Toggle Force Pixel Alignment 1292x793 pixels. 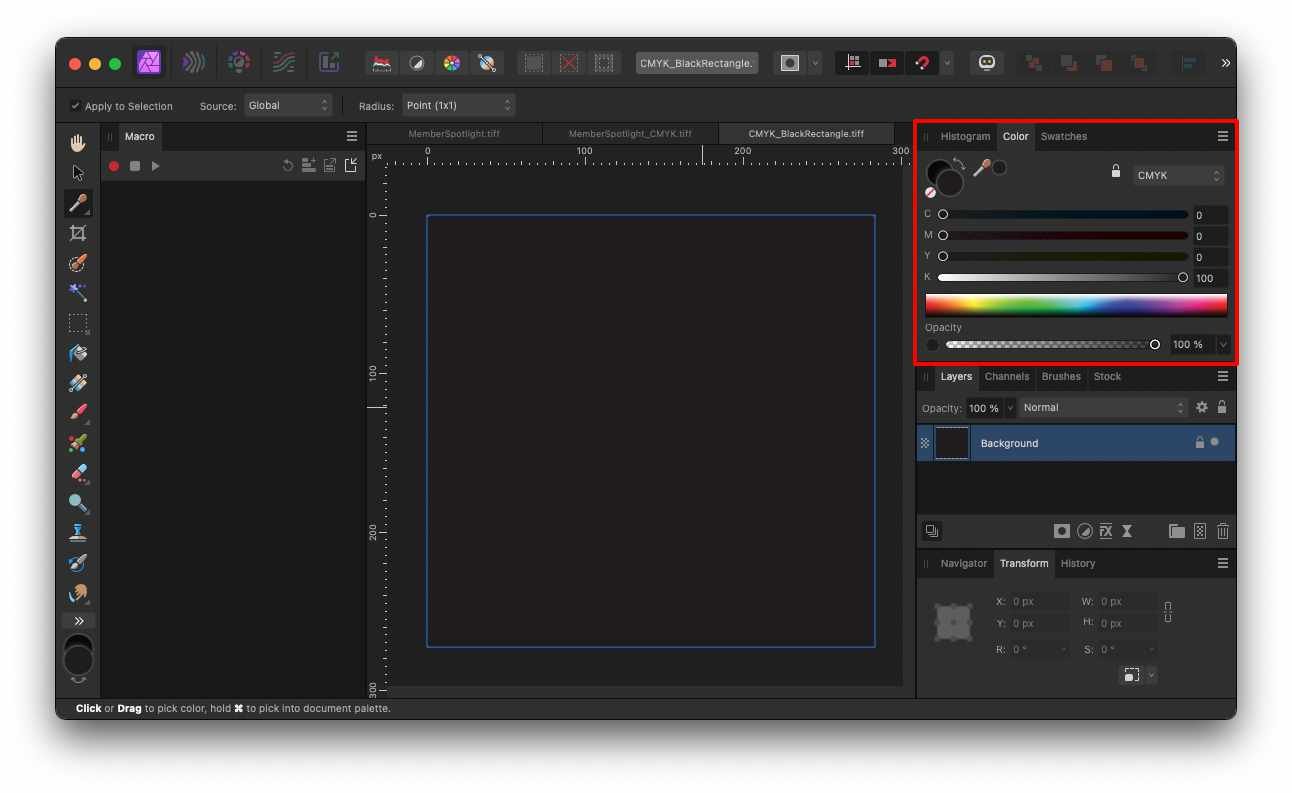[853, 63]
